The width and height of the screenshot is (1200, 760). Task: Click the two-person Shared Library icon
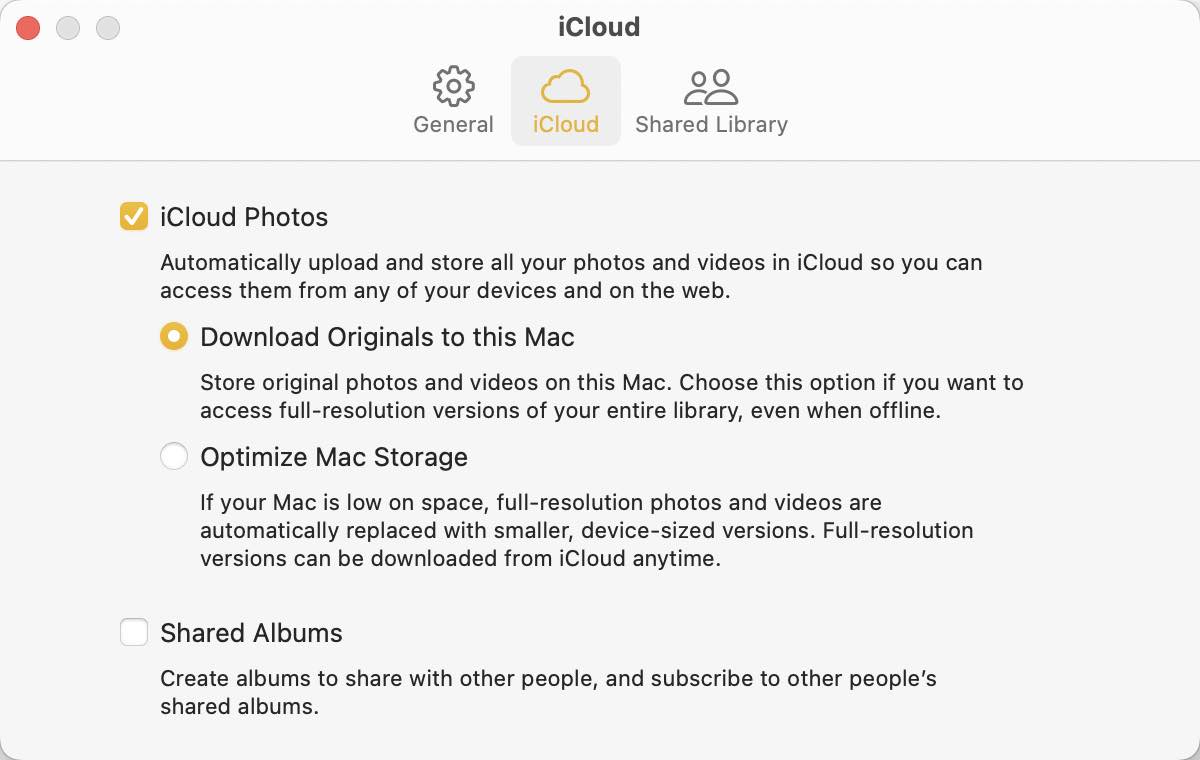711,87
